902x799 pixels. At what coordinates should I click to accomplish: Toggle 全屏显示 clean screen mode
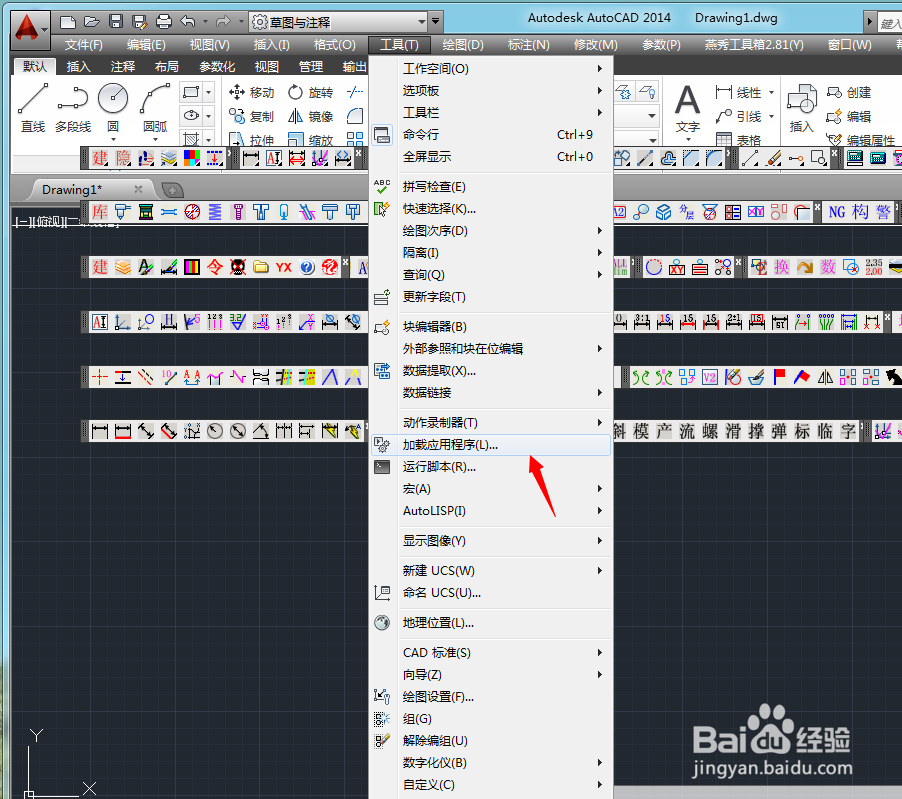491,156
